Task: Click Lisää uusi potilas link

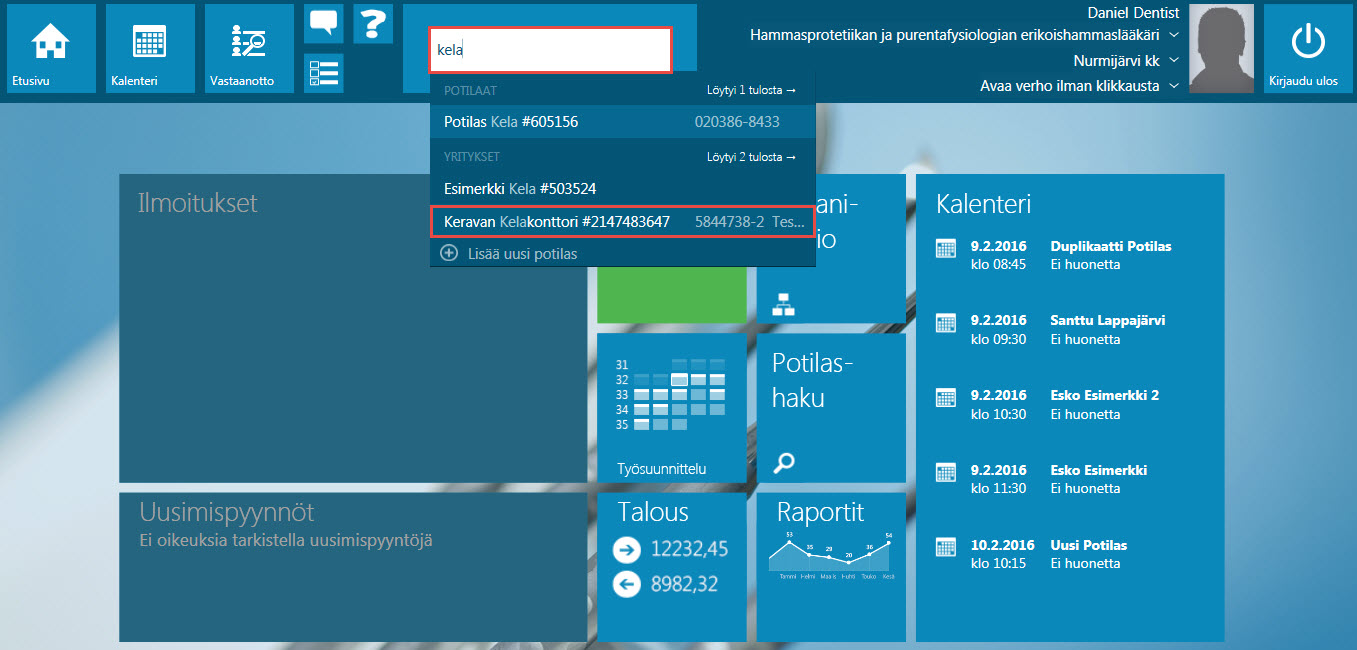Action: 522,254
